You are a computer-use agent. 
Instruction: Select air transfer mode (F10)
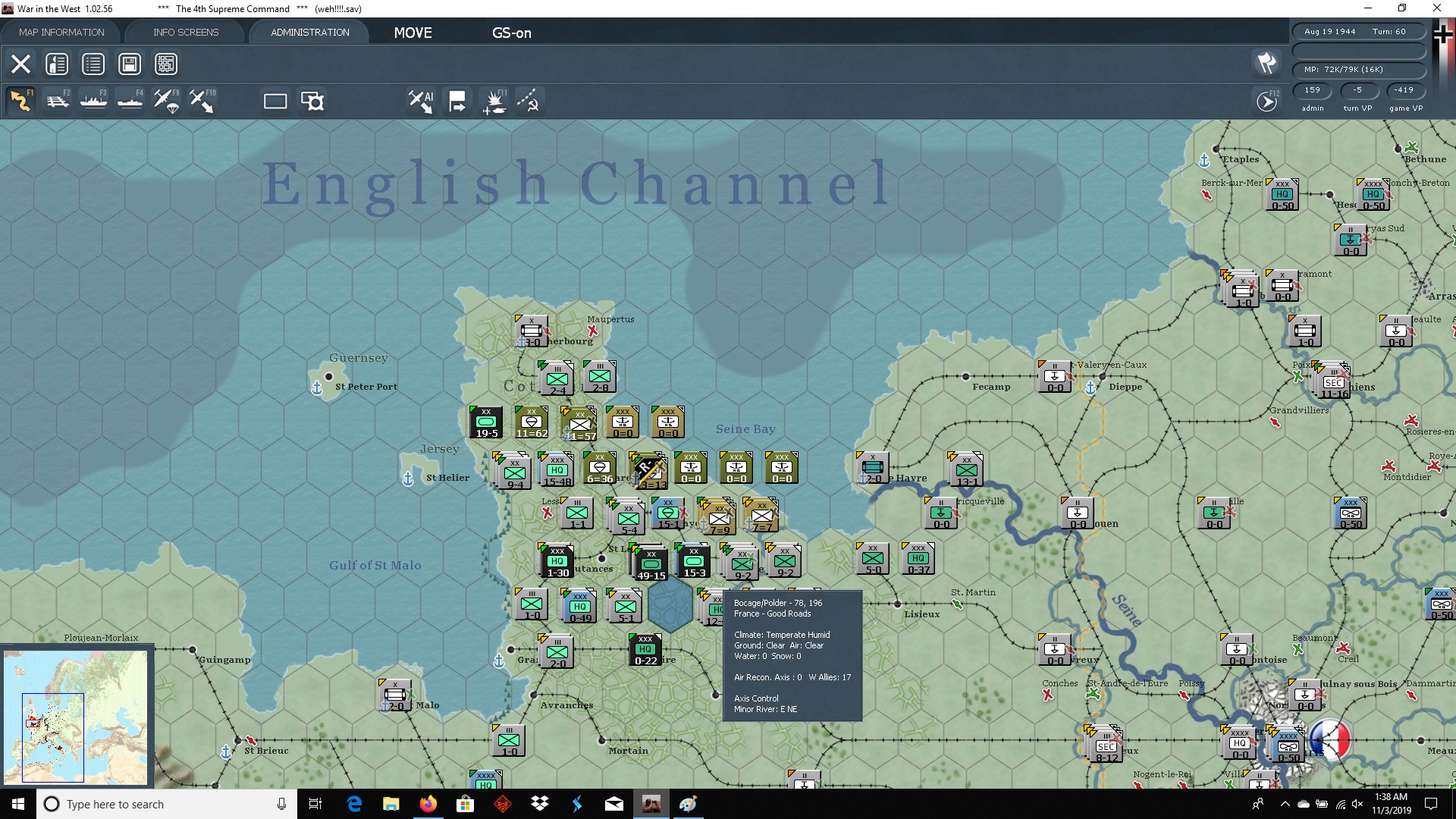[202, 101]
